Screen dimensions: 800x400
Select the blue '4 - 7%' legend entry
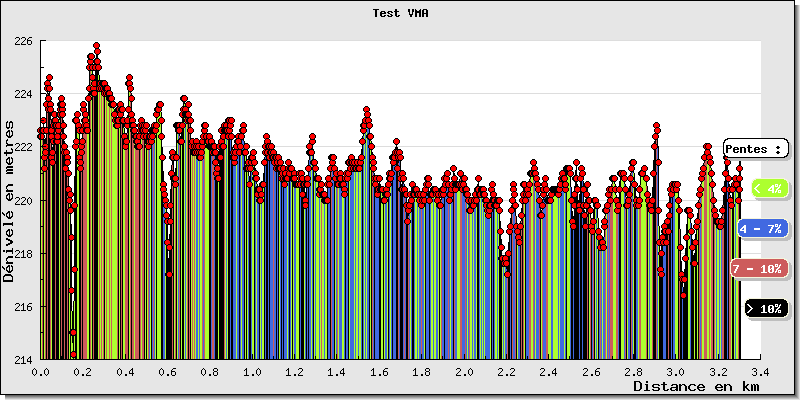[x=764, y=229]
